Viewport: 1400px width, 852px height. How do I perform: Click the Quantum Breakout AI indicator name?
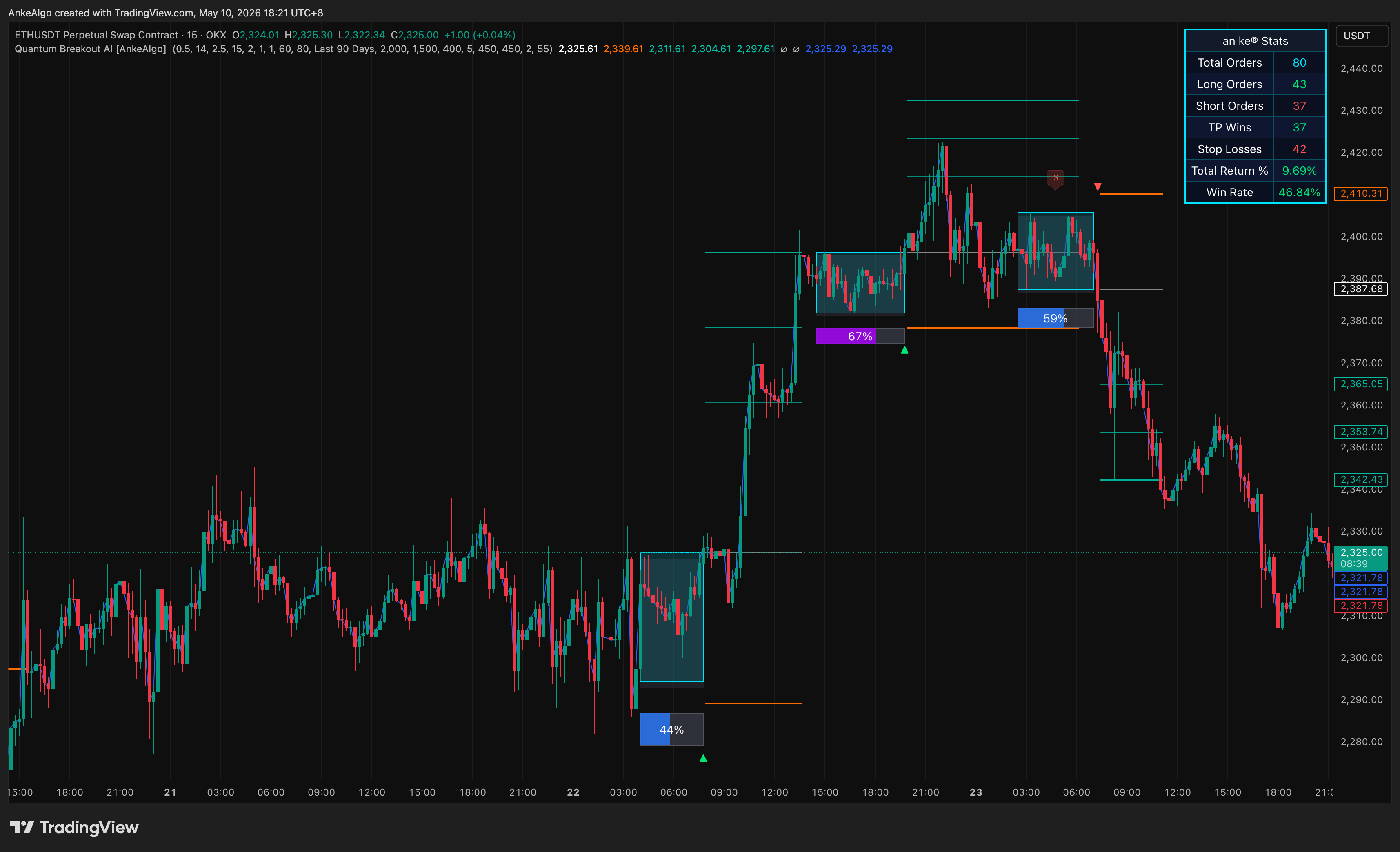(x=90, y=49)
